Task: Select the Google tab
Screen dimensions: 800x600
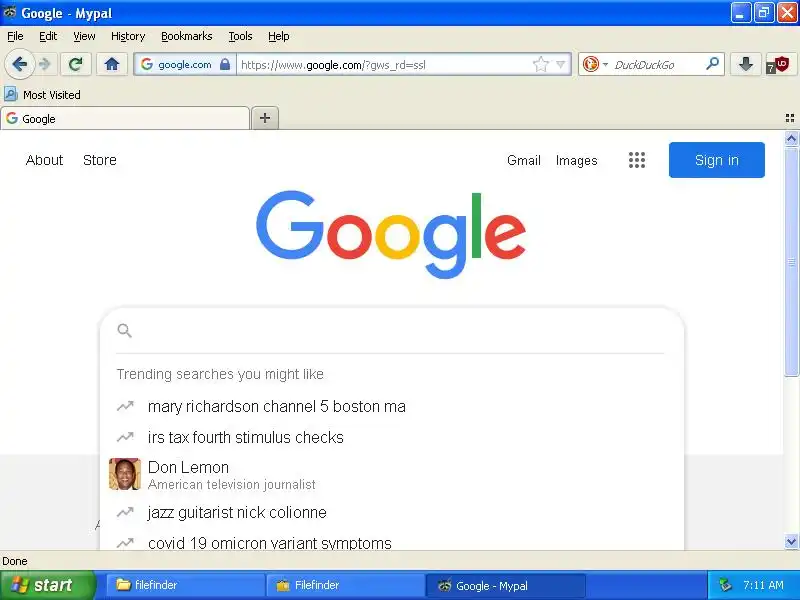Action: click(x=125, y=118)
